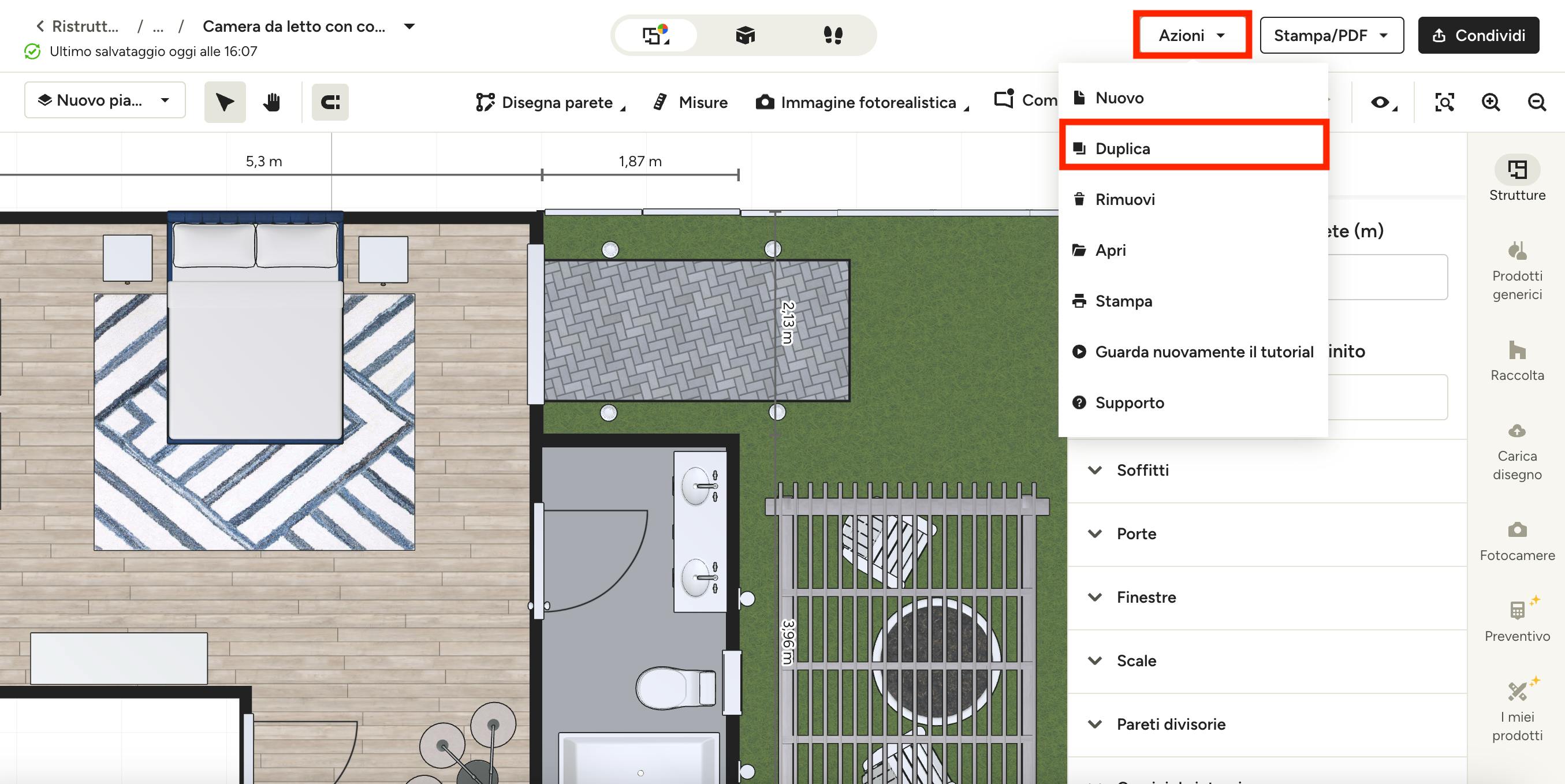This screenshot has width=1565, height=784.
Task: Select the upper bathroom sink
Action: pos(700,486)
